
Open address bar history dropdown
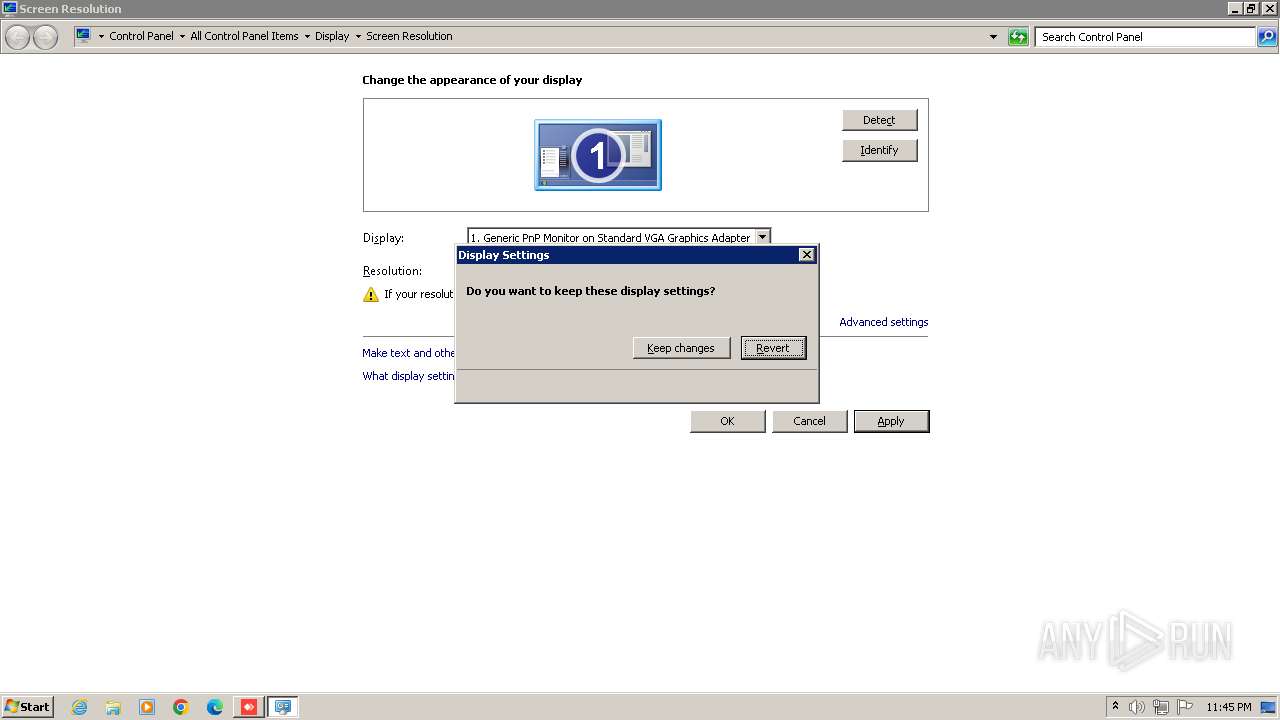993,37
